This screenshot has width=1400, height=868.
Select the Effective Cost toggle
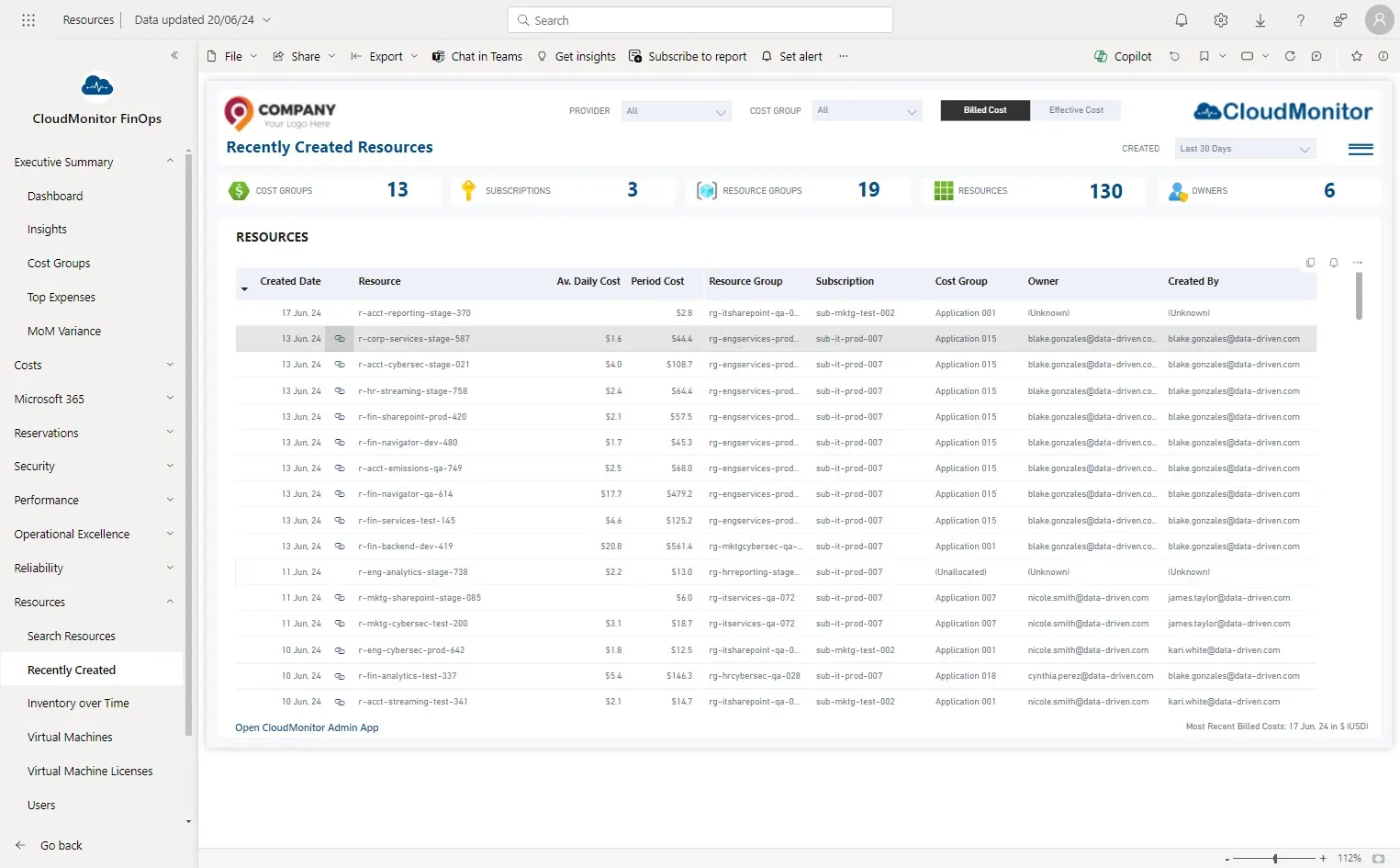1076,110
